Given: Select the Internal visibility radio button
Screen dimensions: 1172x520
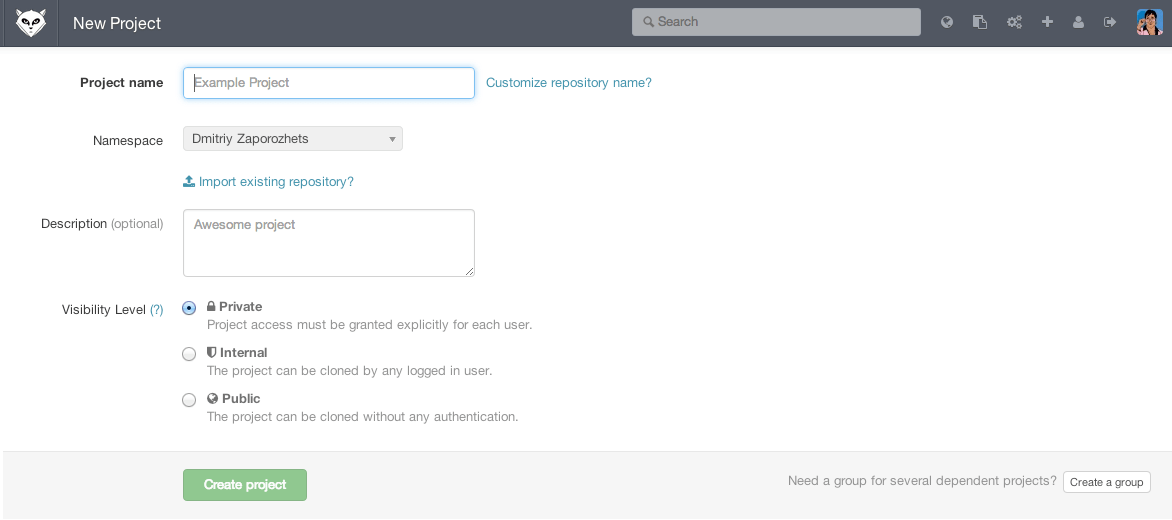Looking at the screenshot, I should (x=189, y=354).
